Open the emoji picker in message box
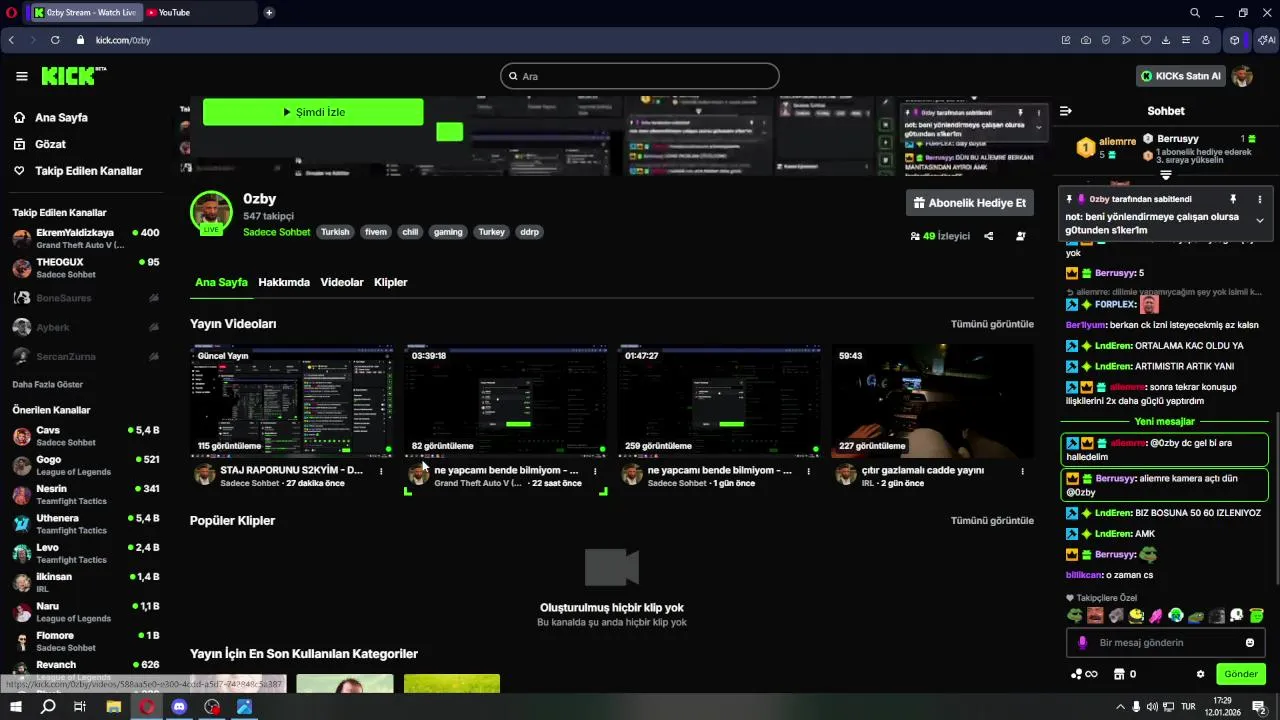This screenshot has height=720, width=1280. (x=1250, y=643)
